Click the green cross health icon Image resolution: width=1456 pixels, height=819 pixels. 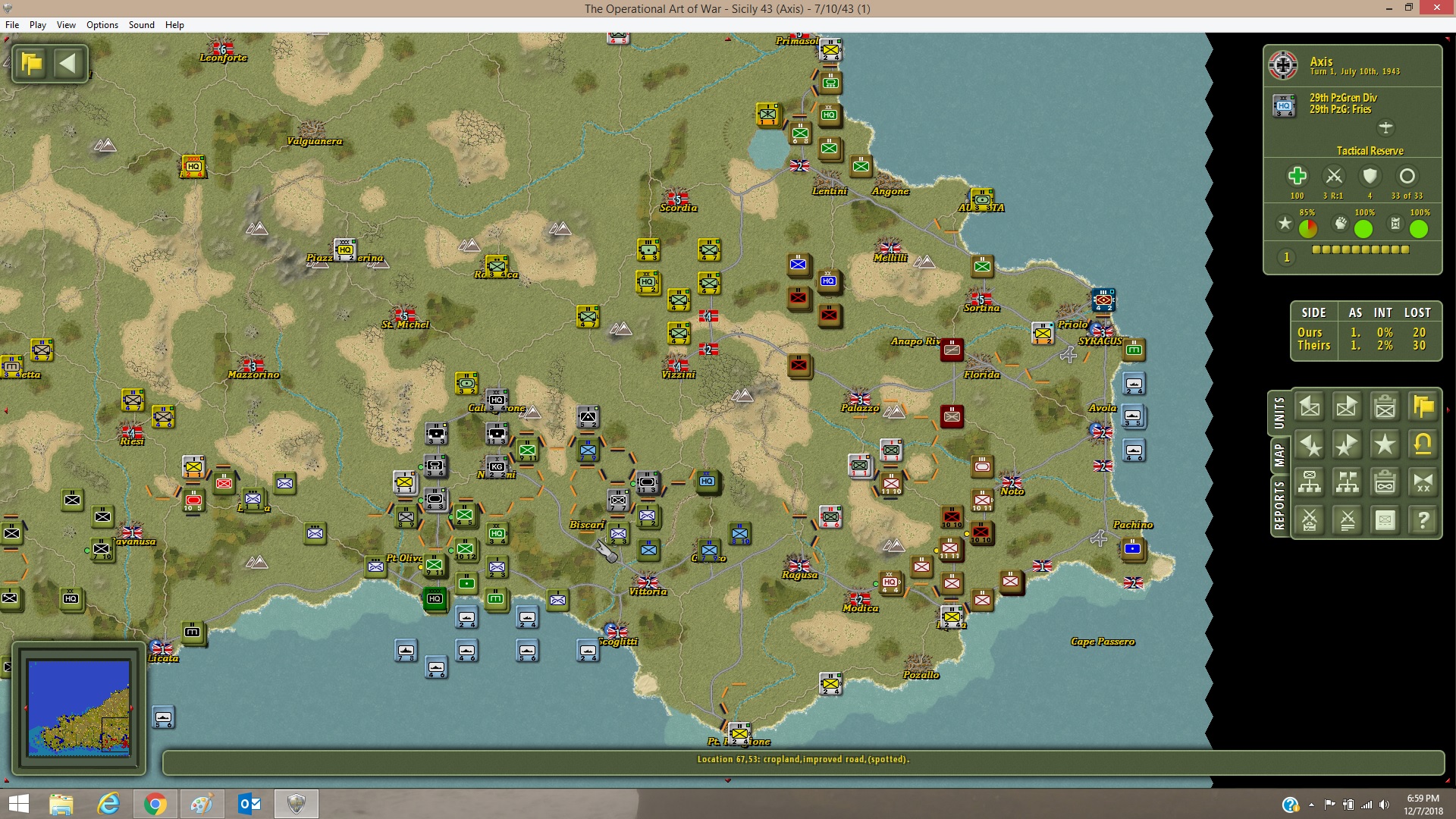point(1297,176)
